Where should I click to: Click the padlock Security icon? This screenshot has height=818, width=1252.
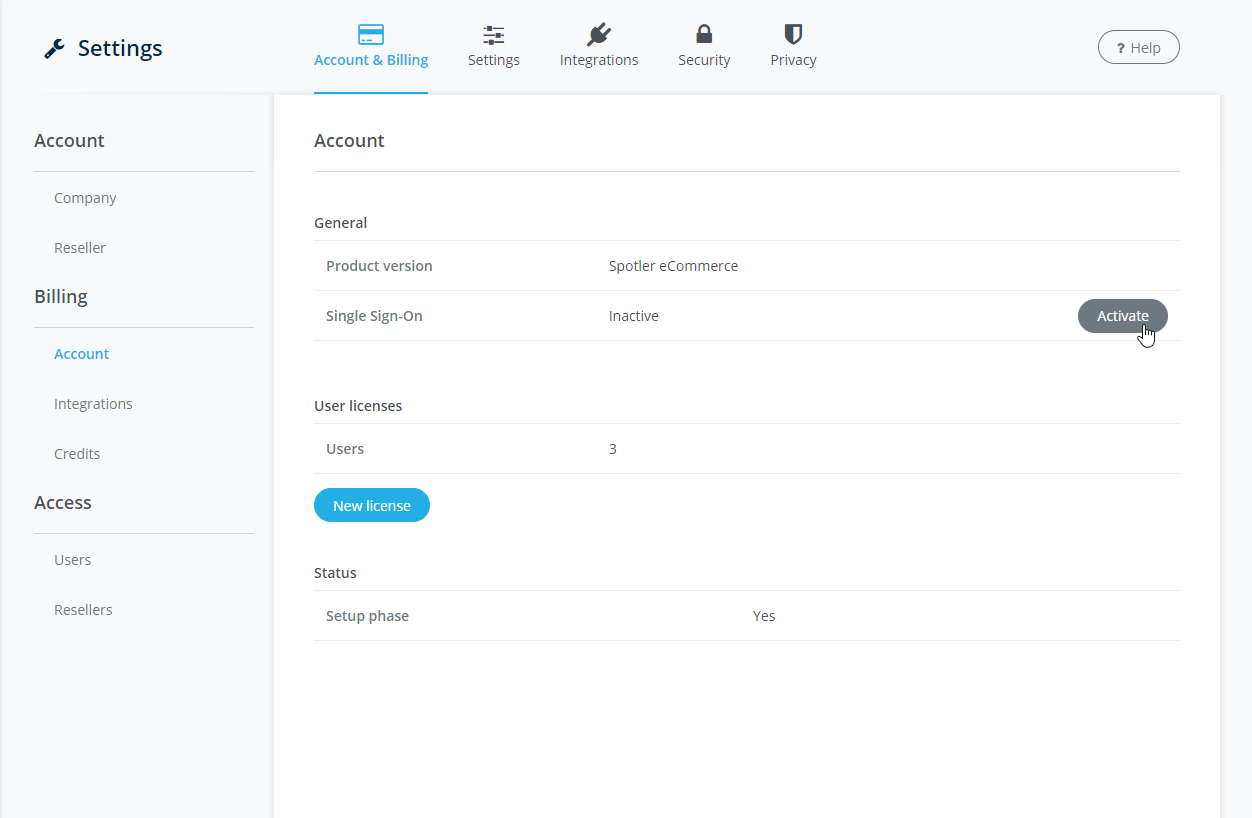pos(704,35)
